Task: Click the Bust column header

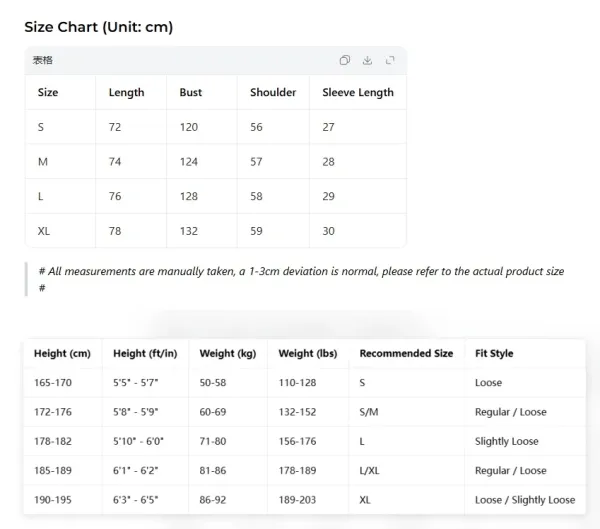Action: coord(191,92)
